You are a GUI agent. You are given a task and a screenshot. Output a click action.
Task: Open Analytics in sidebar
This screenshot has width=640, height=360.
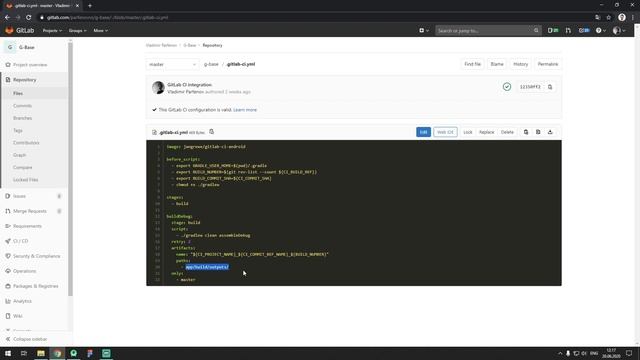[x=22, y=301]
